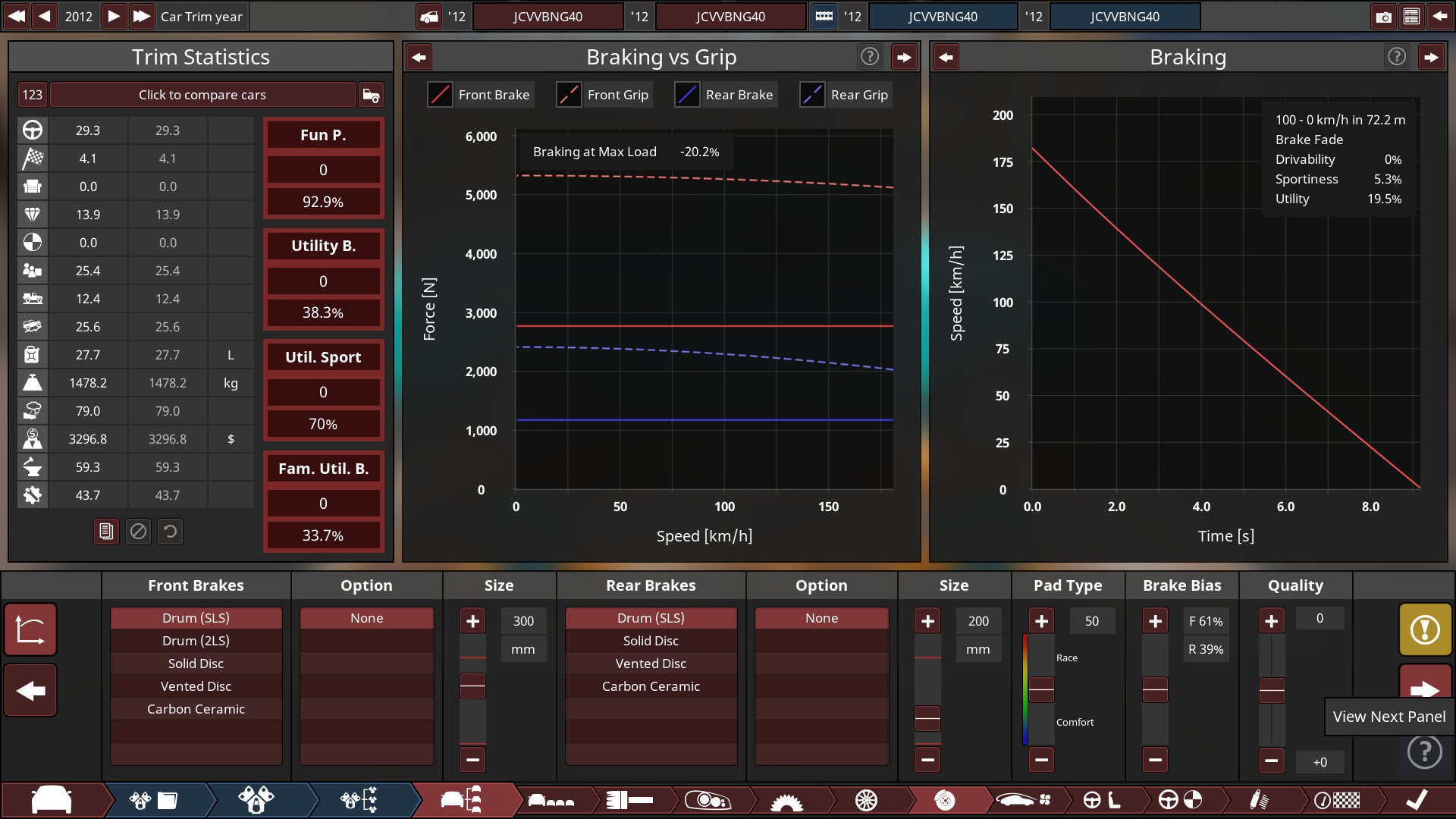1456x819 pixels.
Task: Open the car trim selection tab
Action: pyautogui.click(x=463, y=800)
